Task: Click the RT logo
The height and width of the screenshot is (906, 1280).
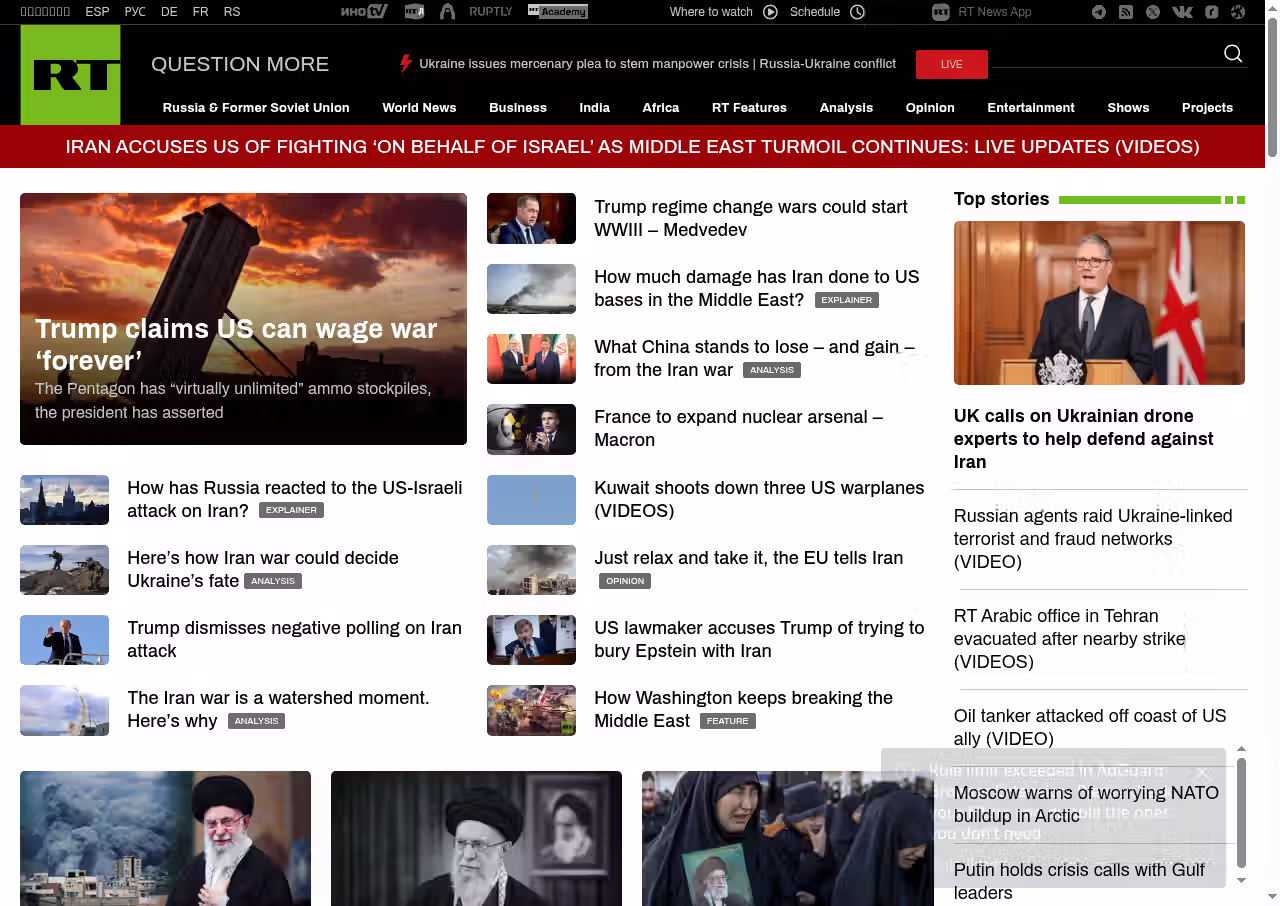Action: pos(70,75)
